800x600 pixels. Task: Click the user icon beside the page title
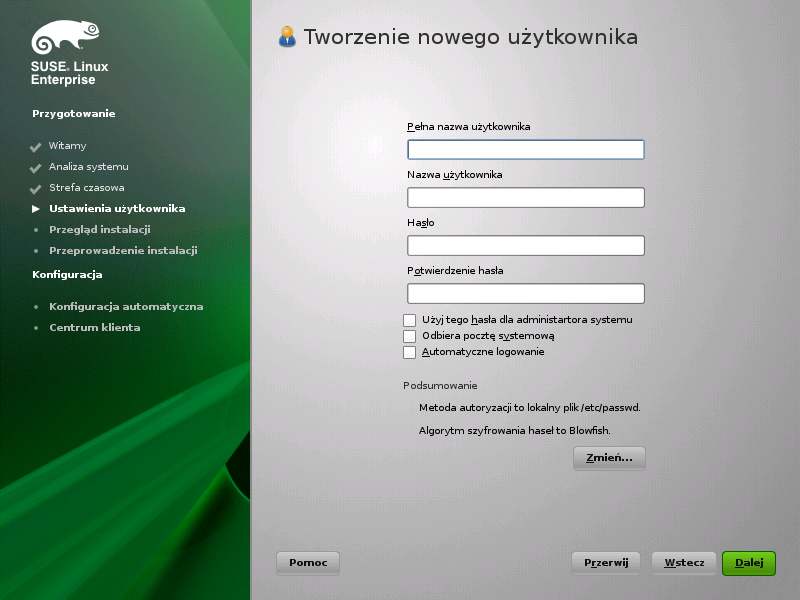coord(287,37)
